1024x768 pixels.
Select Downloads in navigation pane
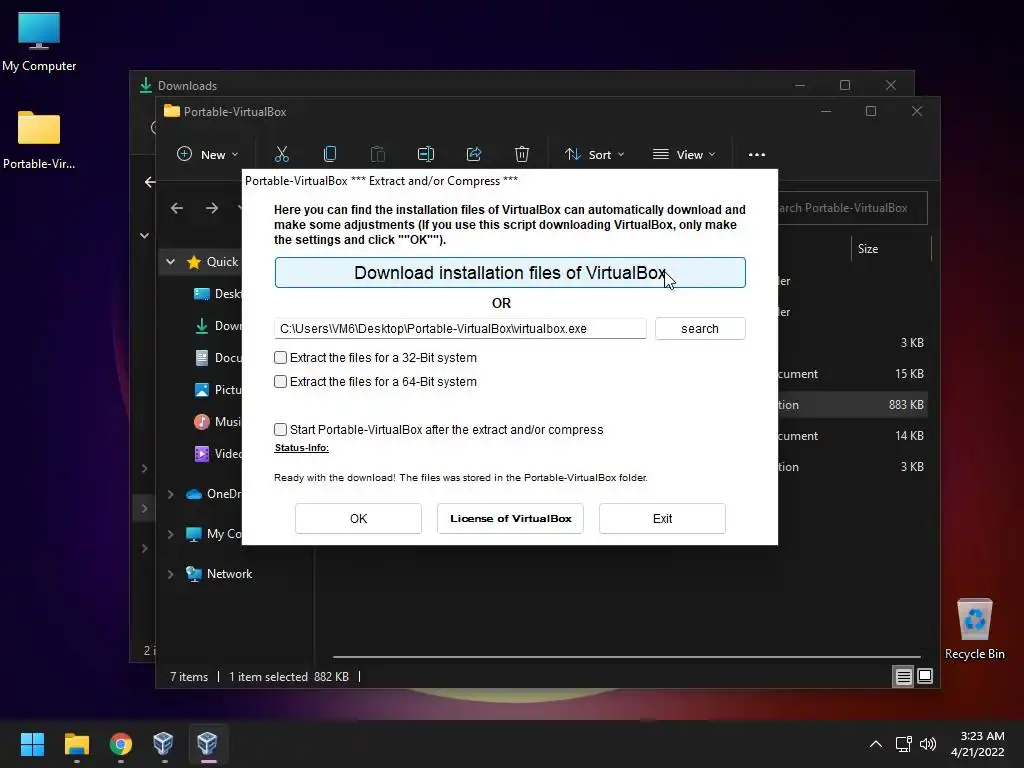(219, 326)
